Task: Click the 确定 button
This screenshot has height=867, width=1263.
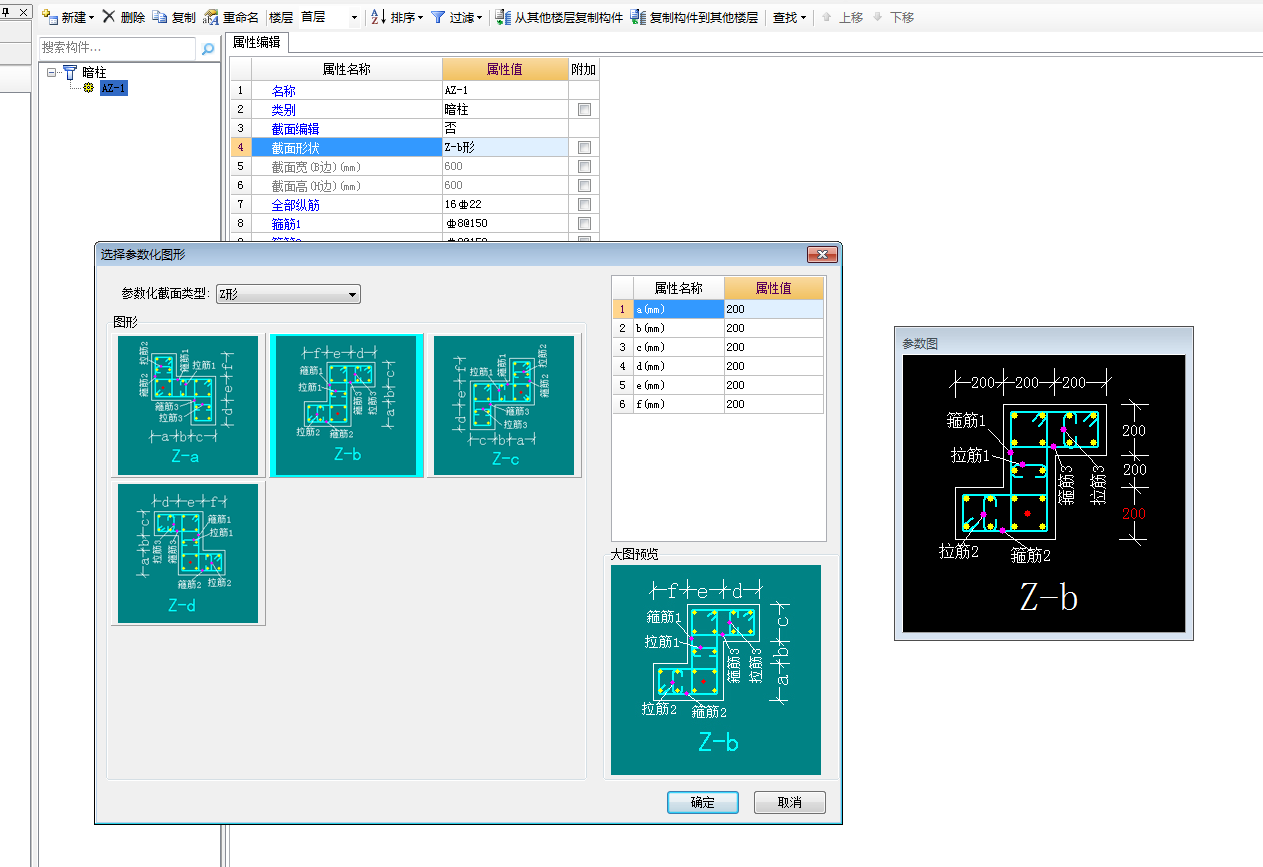Action: coord(702,802)
